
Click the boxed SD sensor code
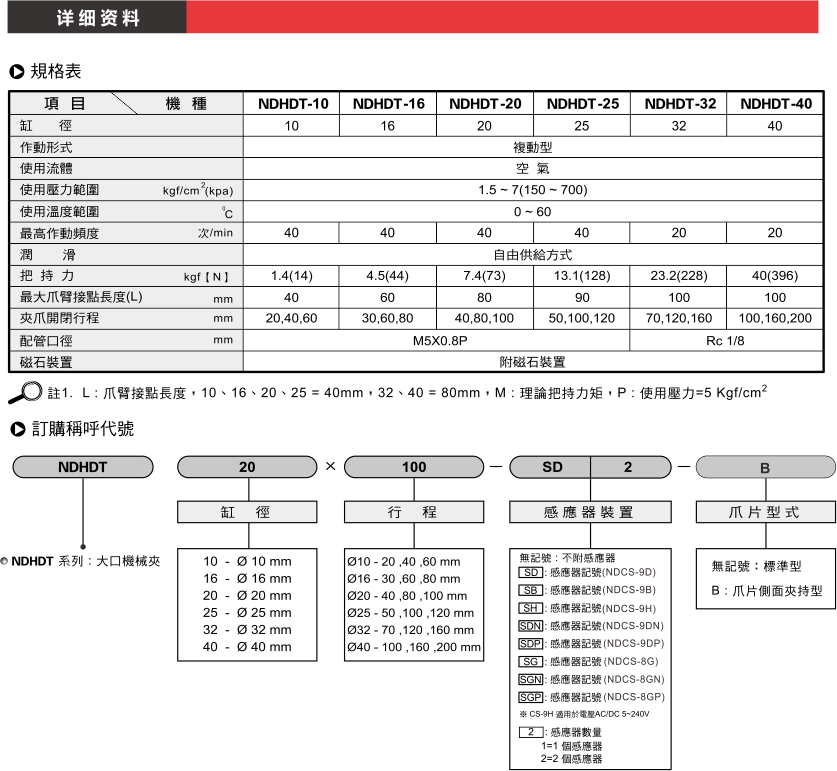(530, 572)
